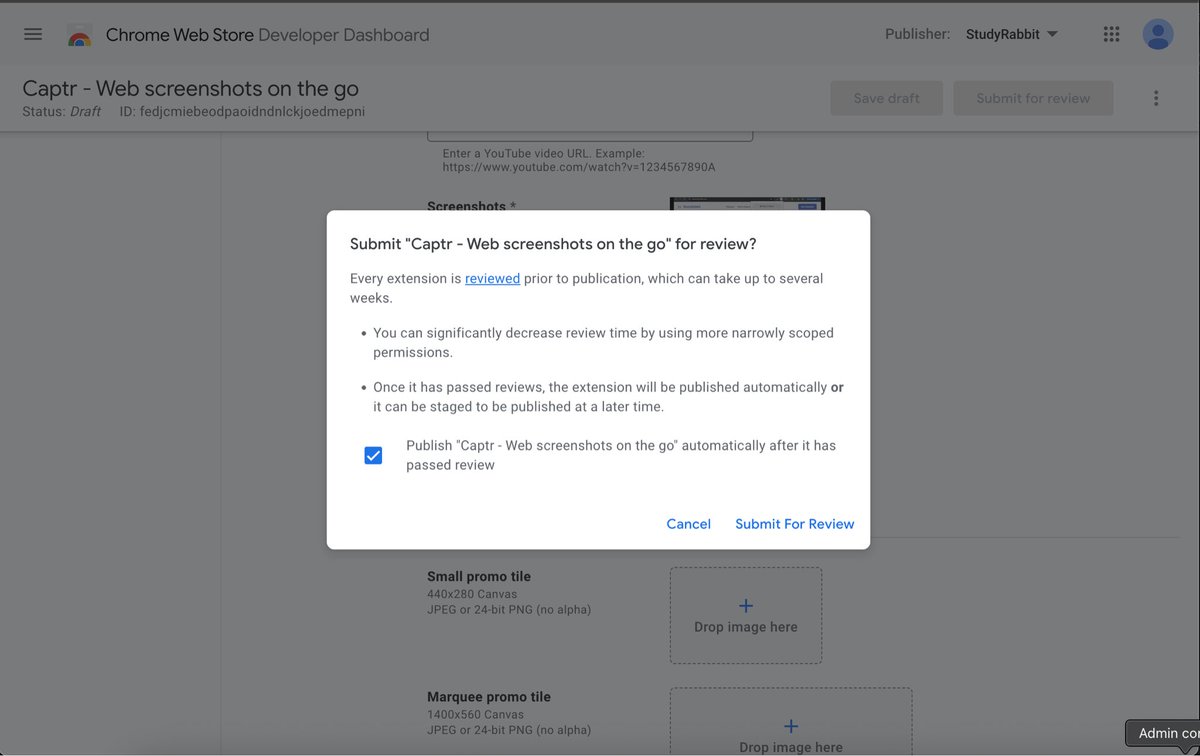Click the Chrome Web Store rainbow logo
Viewport: 1200px width, 756px height.
(79, 36)
